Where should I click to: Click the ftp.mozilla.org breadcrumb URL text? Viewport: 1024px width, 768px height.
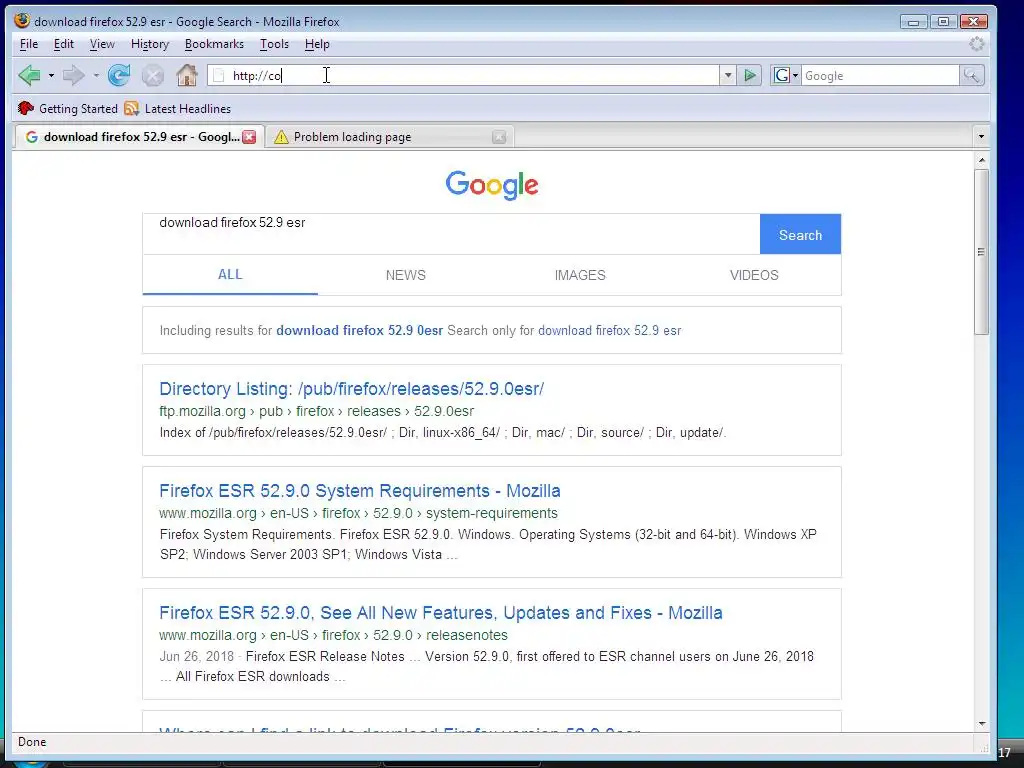click(317, 411)
